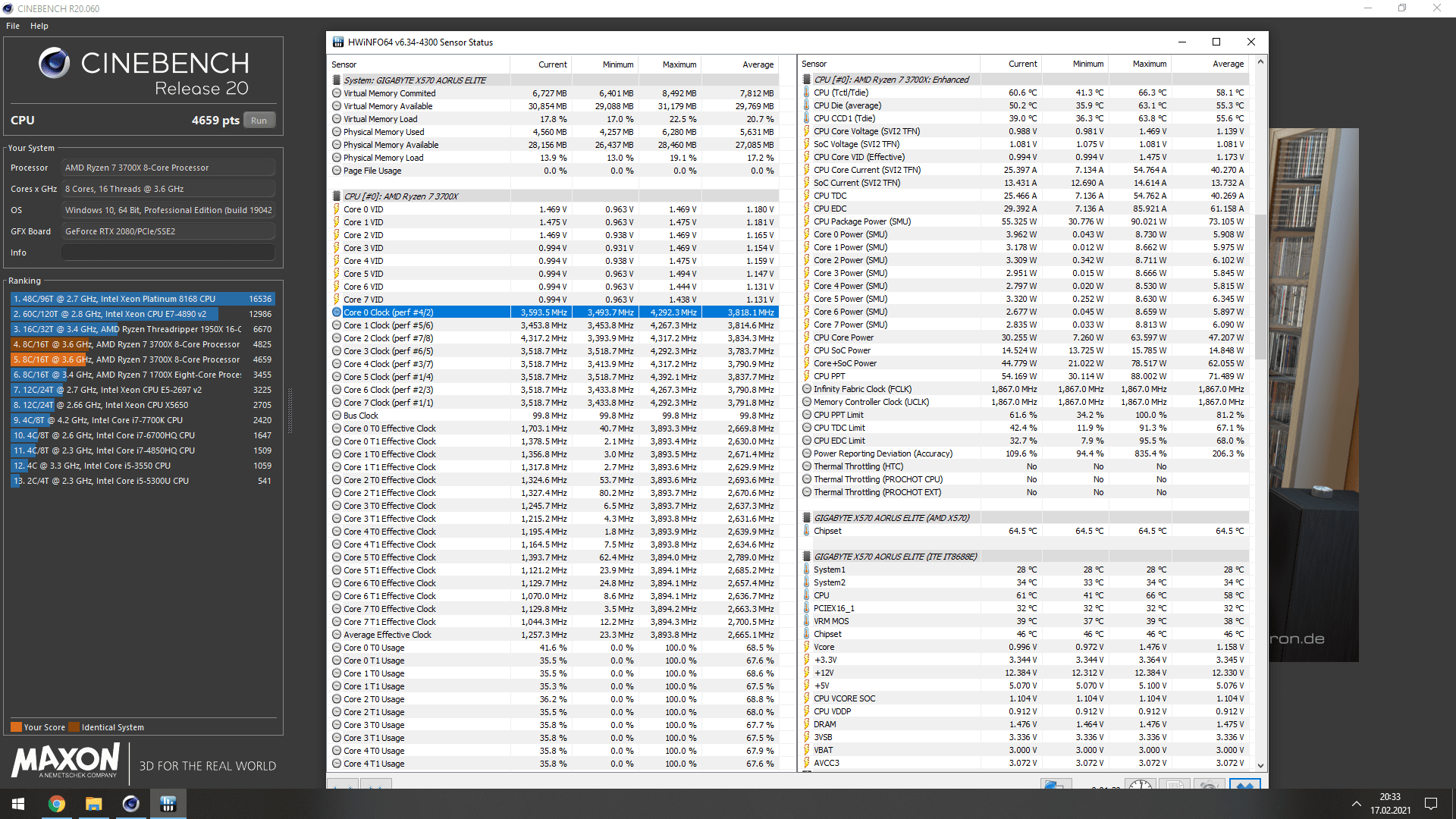Image resolution: width=1456 pixels, height=819 pixels.
Task: Open File Explorer from the taskbar
Action: point(93,804)
